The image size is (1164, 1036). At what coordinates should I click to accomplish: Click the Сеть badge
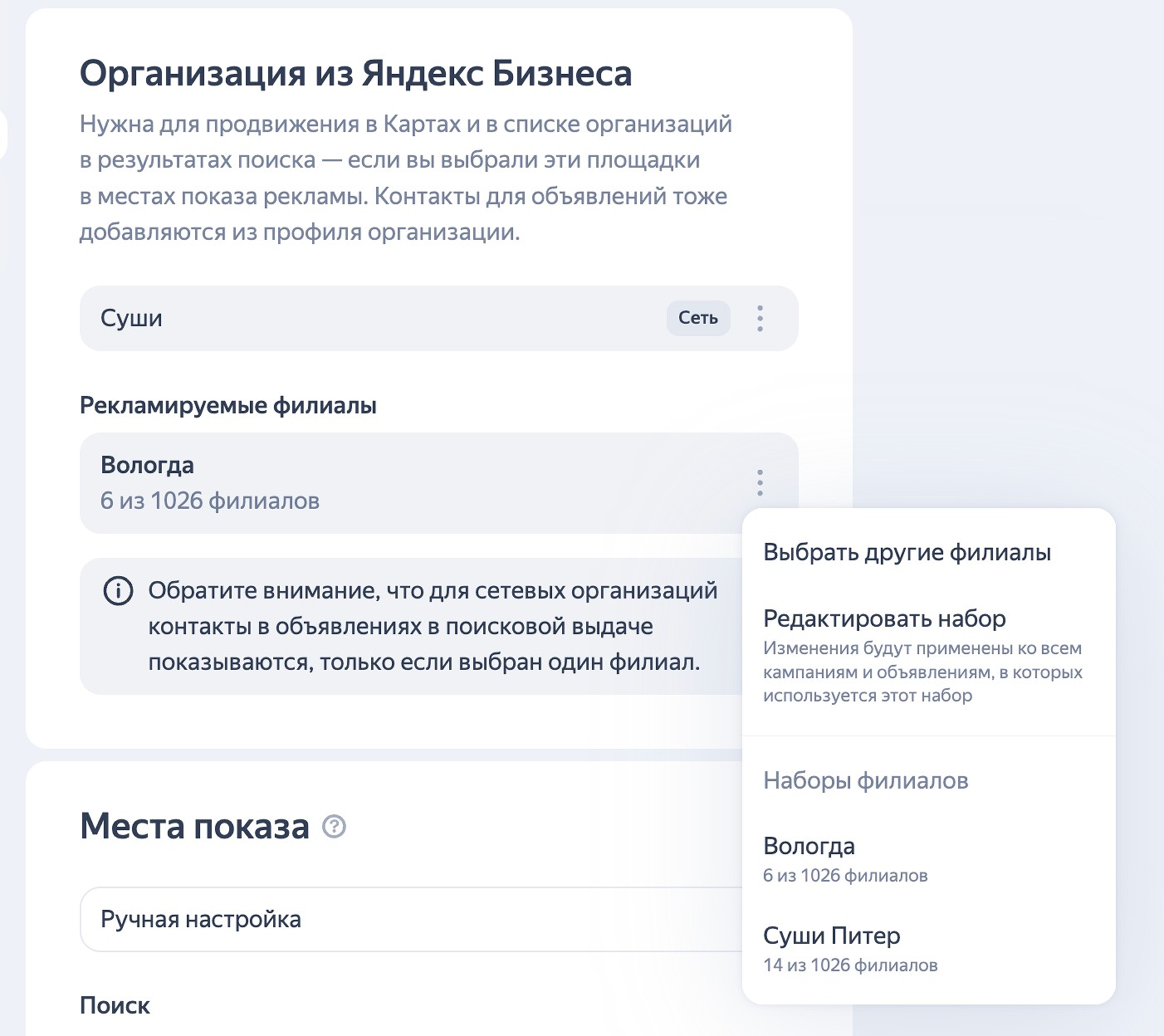pyautogui.click(x=697, y=318)
